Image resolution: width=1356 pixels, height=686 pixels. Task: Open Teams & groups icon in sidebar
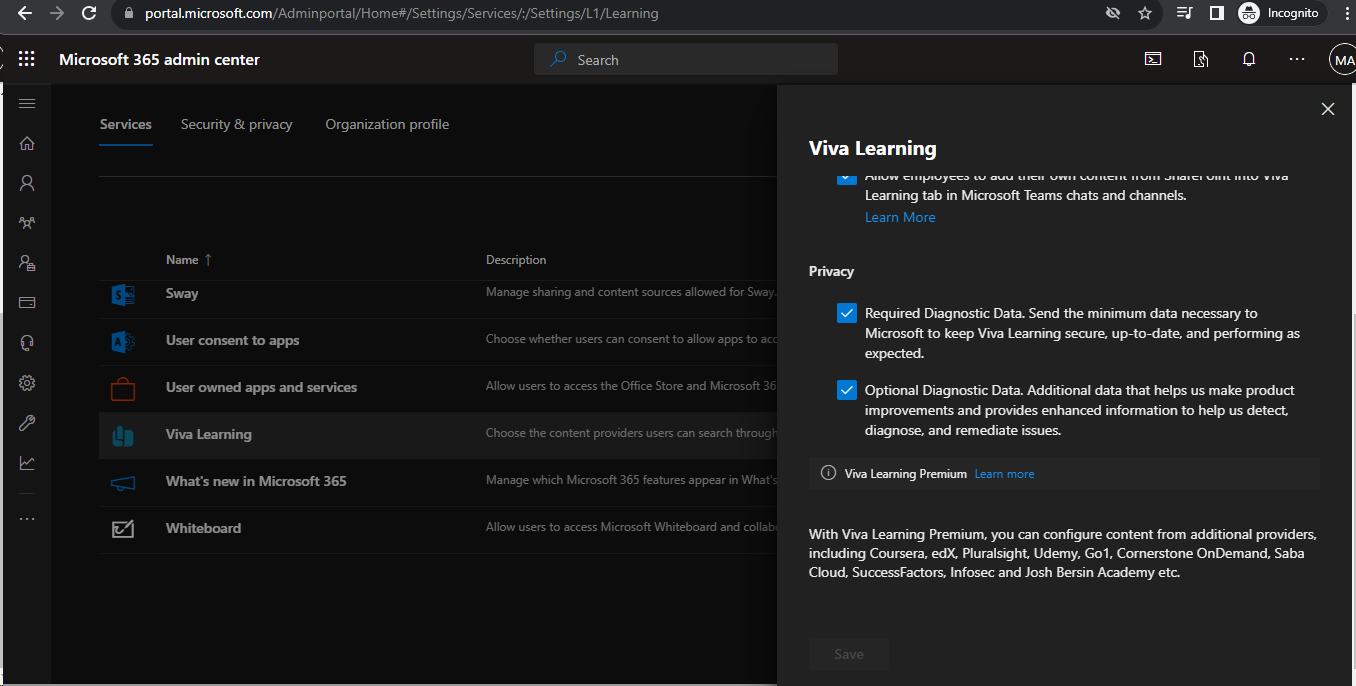pyautogui.click(x=27, y=223)
